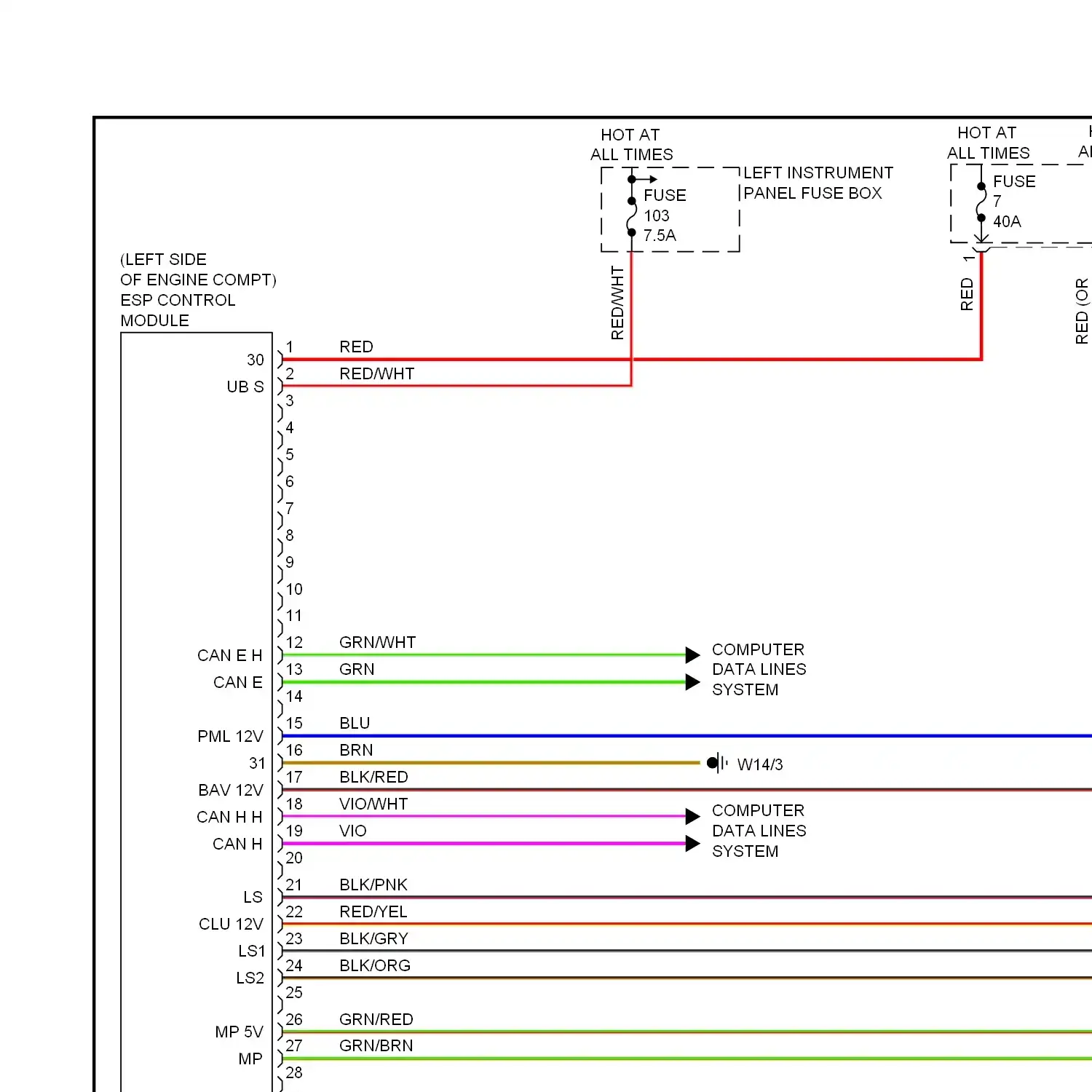Click the GRN/RED label at pin 26
The width and height of the screenshot is (1092, 1092).
point(376,1019)
